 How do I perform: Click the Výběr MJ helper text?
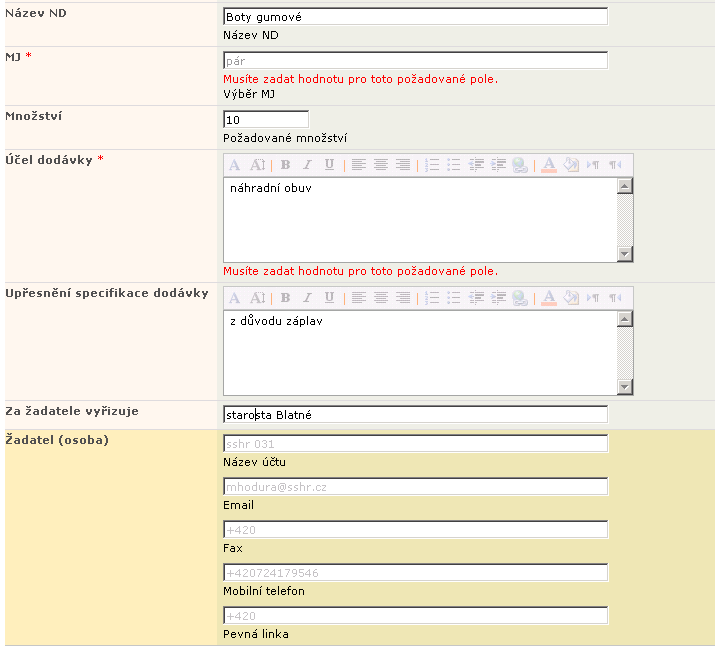(249, 94)
